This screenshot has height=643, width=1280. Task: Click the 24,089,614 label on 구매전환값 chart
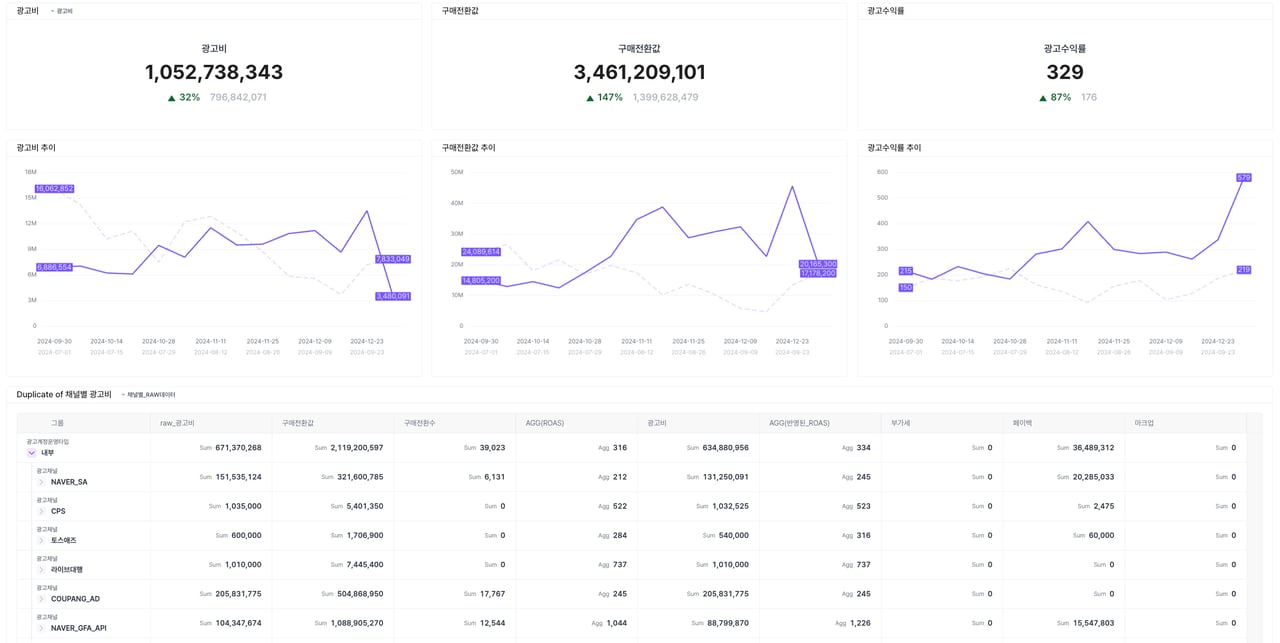(x=480, y=252)
